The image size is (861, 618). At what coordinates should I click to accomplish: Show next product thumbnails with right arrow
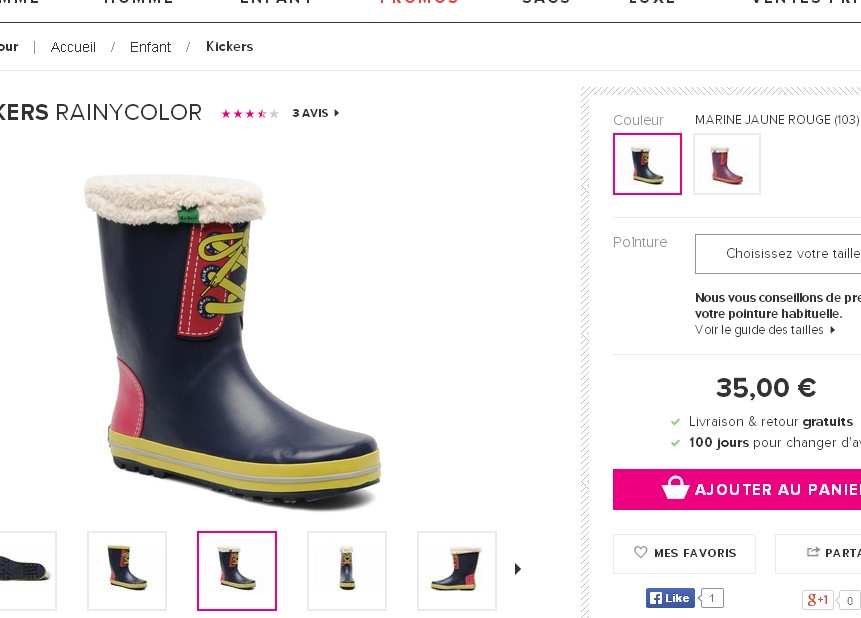click(518, 569)
